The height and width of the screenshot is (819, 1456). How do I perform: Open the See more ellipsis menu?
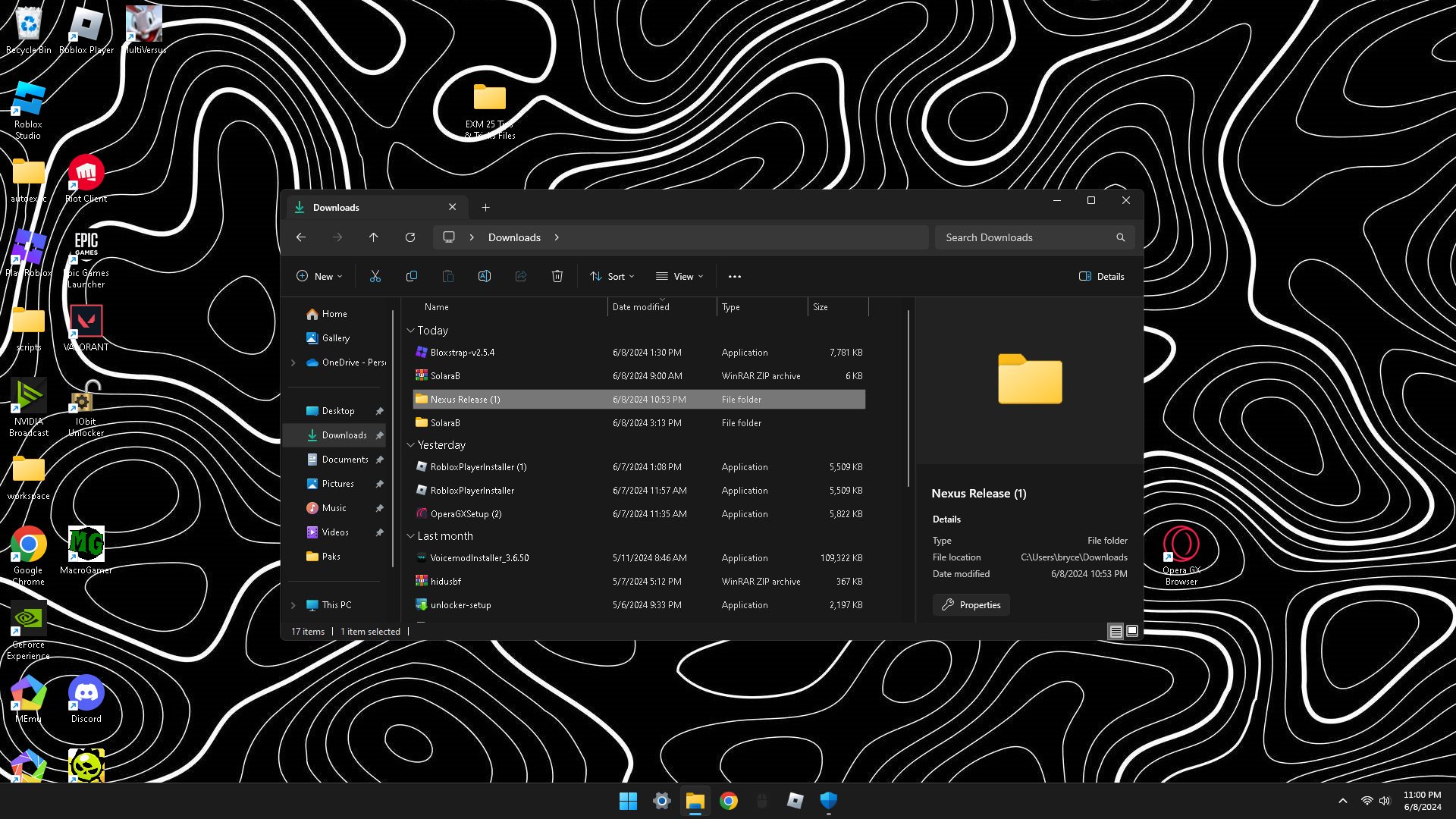[x=734, y=277]
